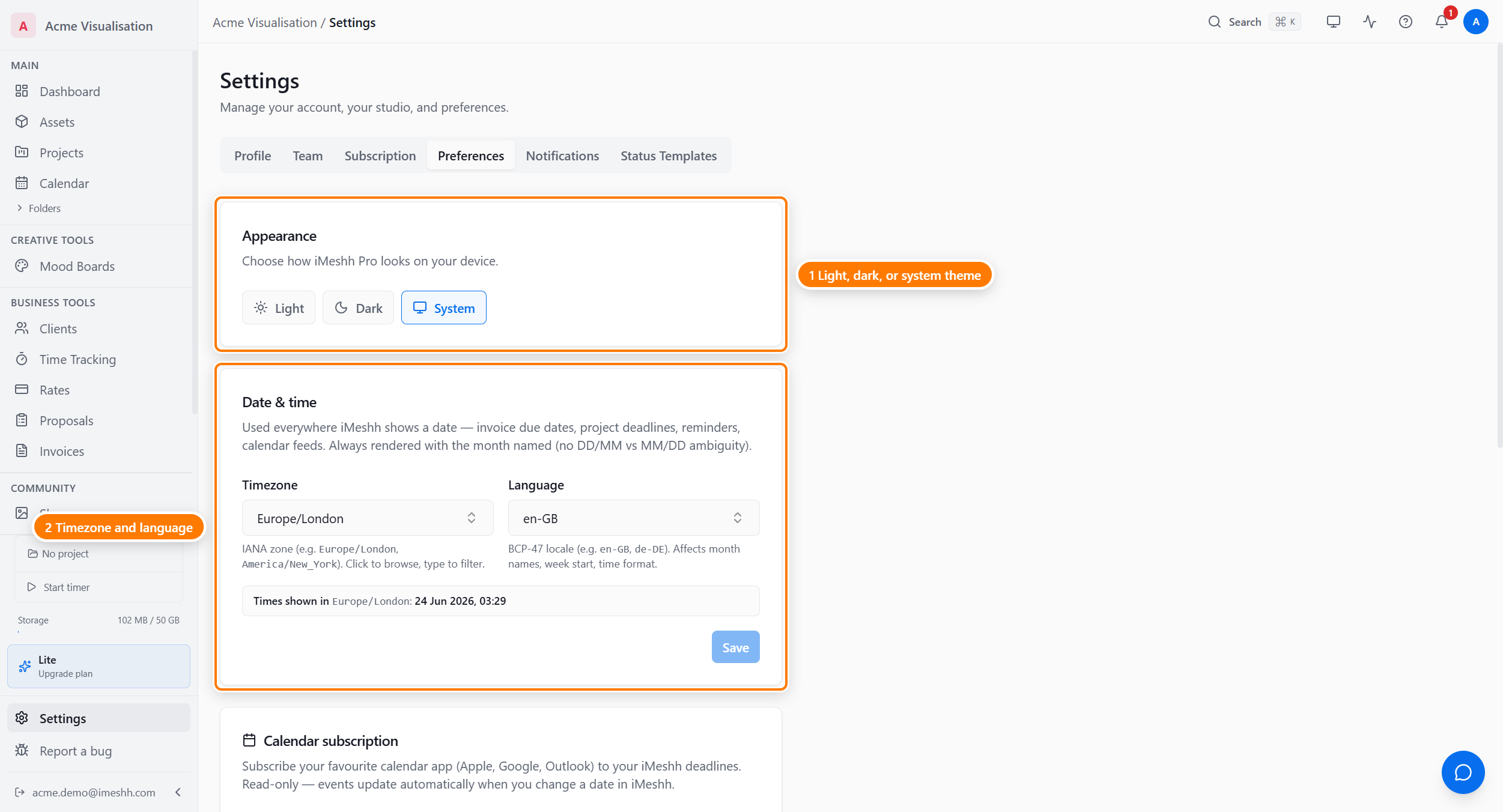Open the Status Templates tab
1503x812 pixels.
[x=669, y=156]
